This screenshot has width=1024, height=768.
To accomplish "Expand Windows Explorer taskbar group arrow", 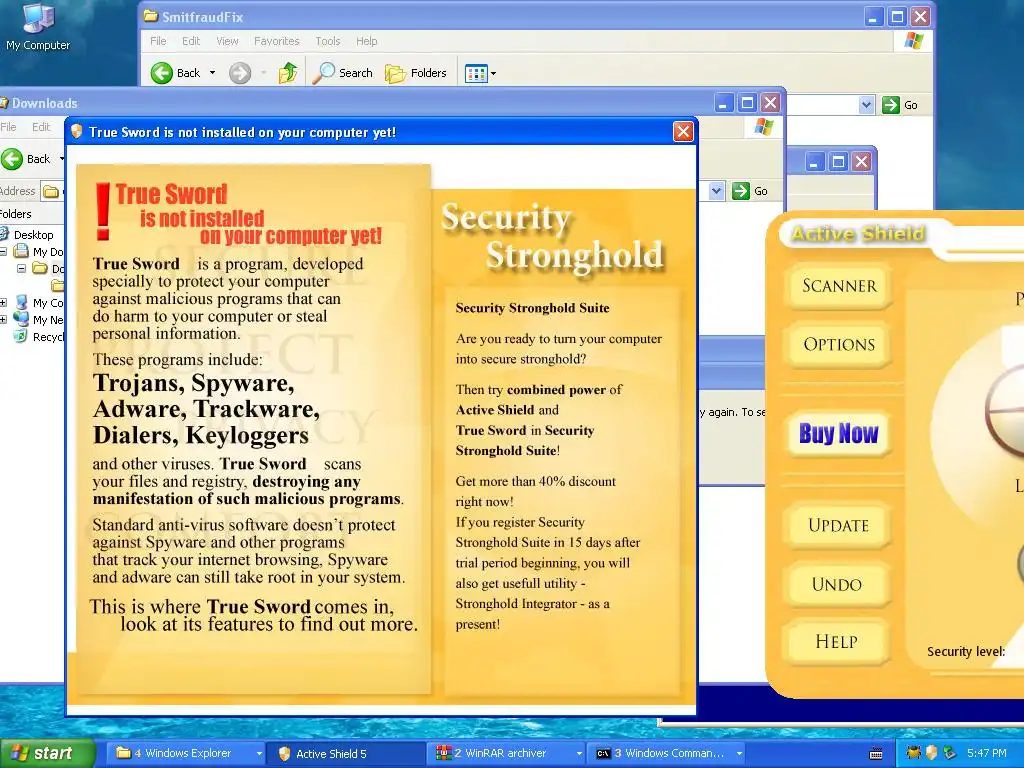I will point(259,753).
